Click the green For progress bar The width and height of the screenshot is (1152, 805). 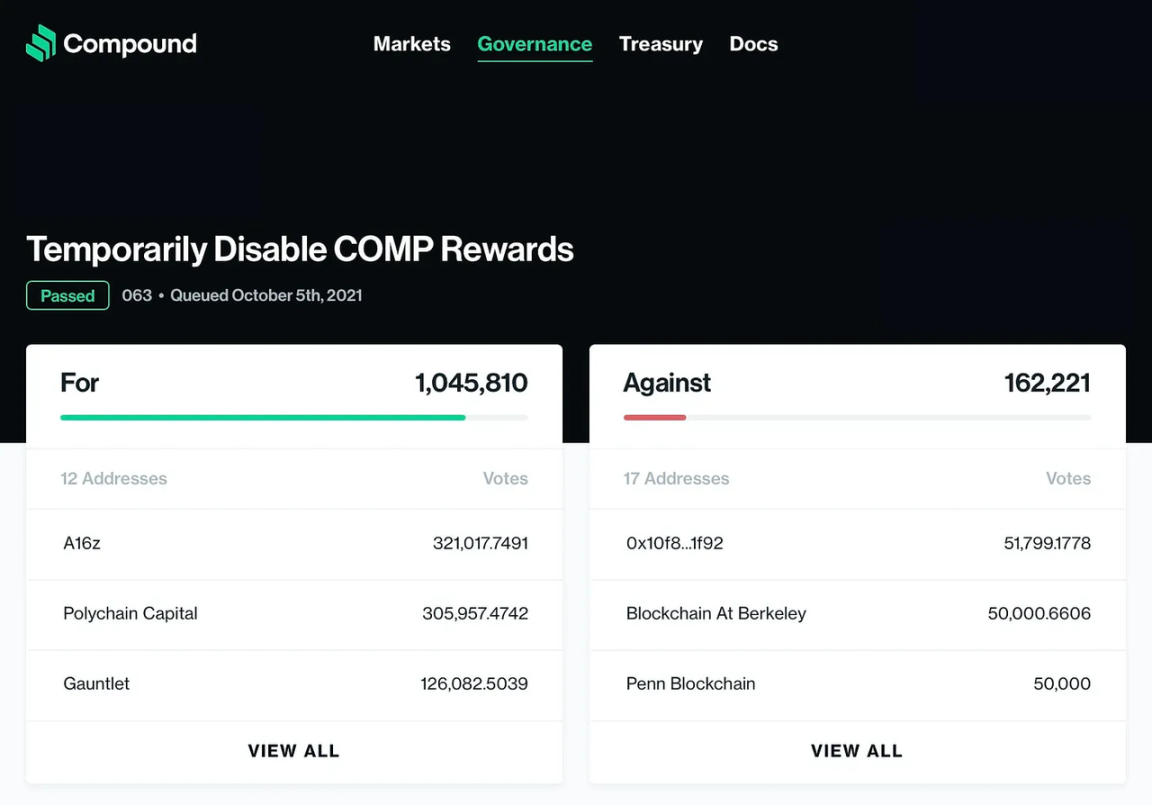pos(262,417)
